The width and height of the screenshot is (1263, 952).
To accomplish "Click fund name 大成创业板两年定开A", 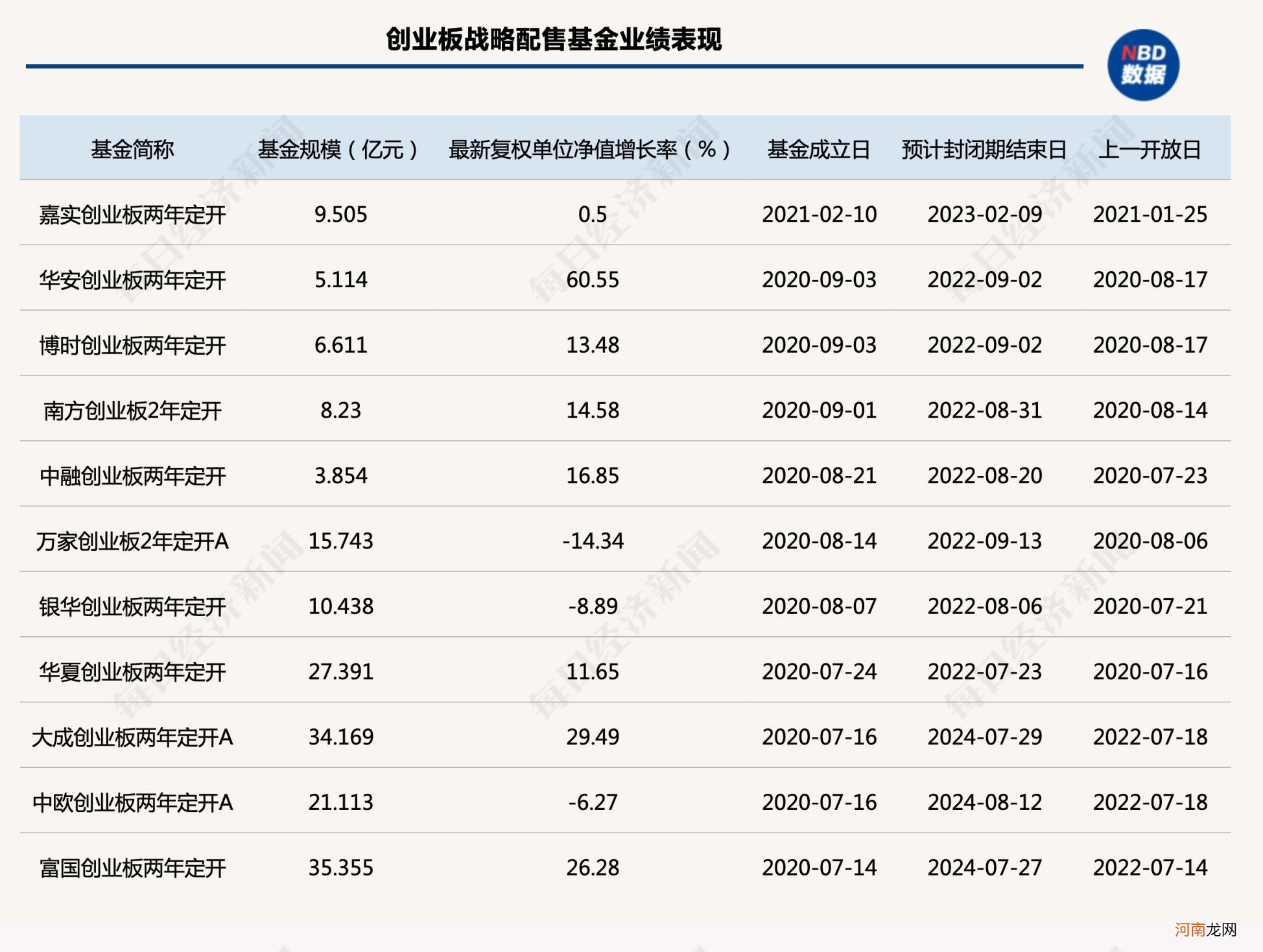I will [x=132, y=737].
